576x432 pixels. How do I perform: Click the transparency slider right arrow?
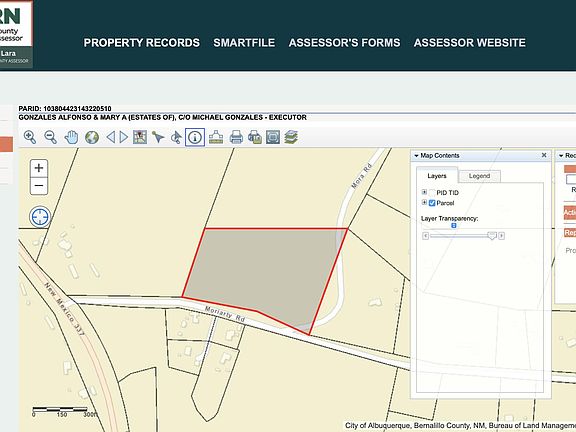tap(501, 236)
